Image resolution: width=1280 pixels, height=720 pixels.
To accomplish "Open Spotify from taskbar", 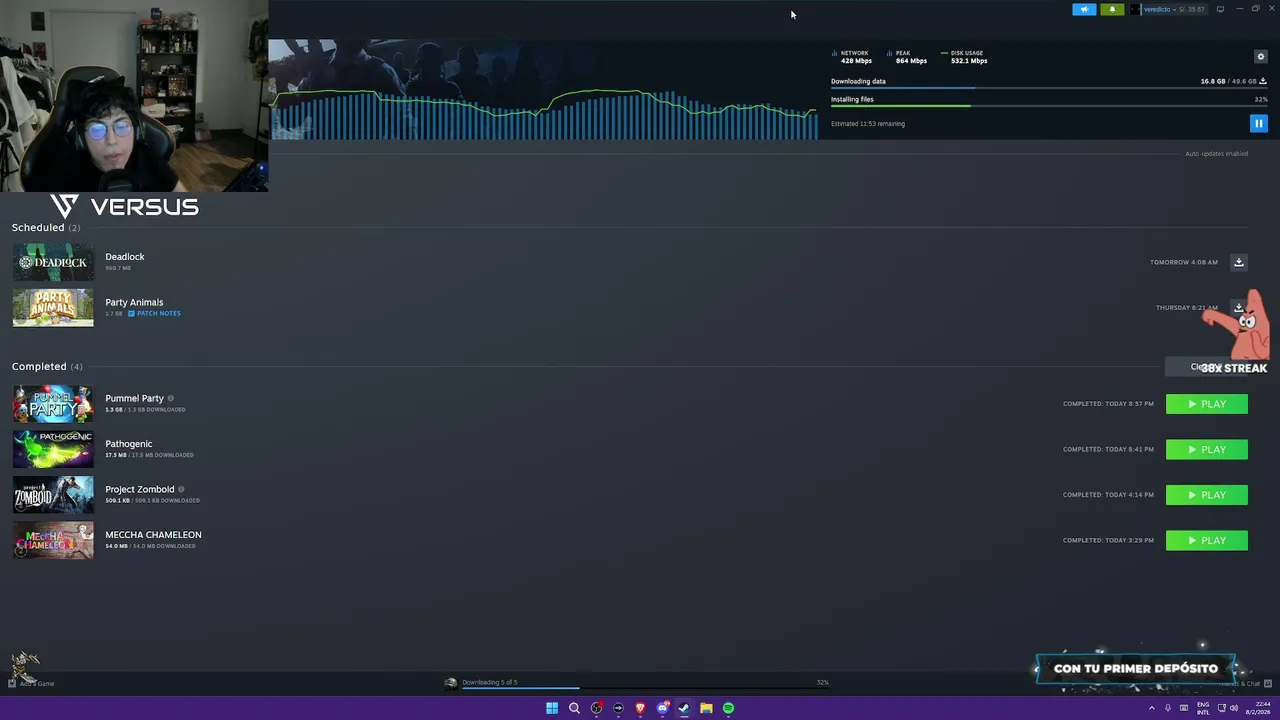I will click(728, 708).
